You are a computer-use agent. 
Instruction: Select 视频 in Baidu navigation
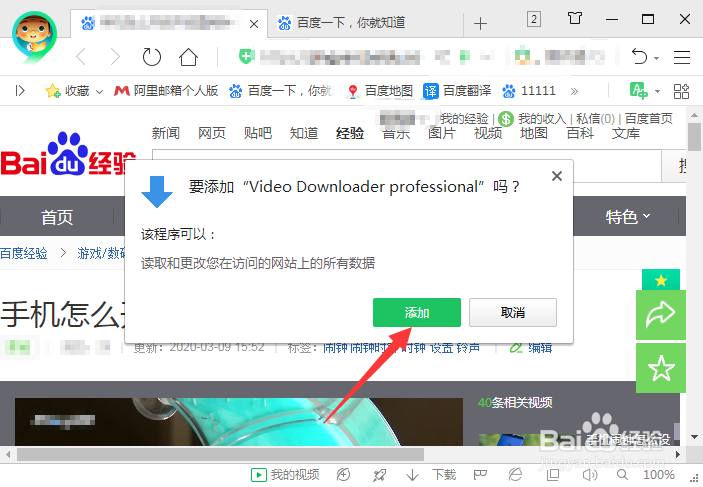tap(488, 133)
